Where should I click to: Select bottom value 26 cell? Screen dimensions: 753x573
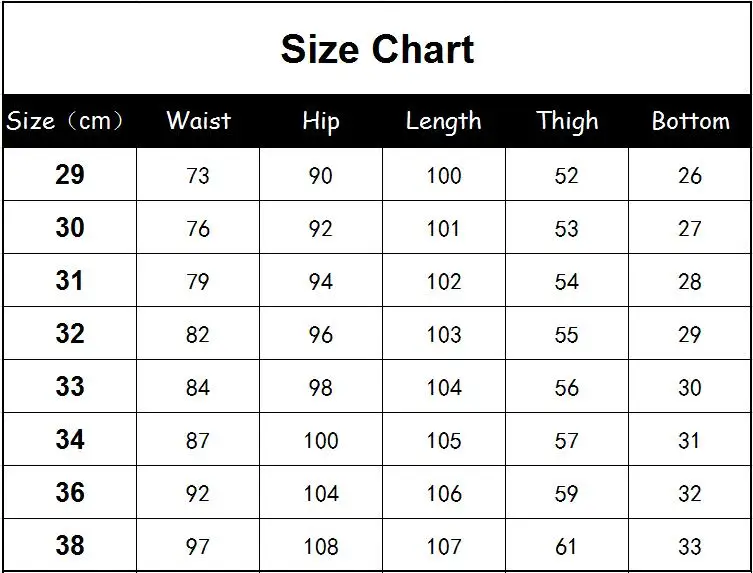690,174
